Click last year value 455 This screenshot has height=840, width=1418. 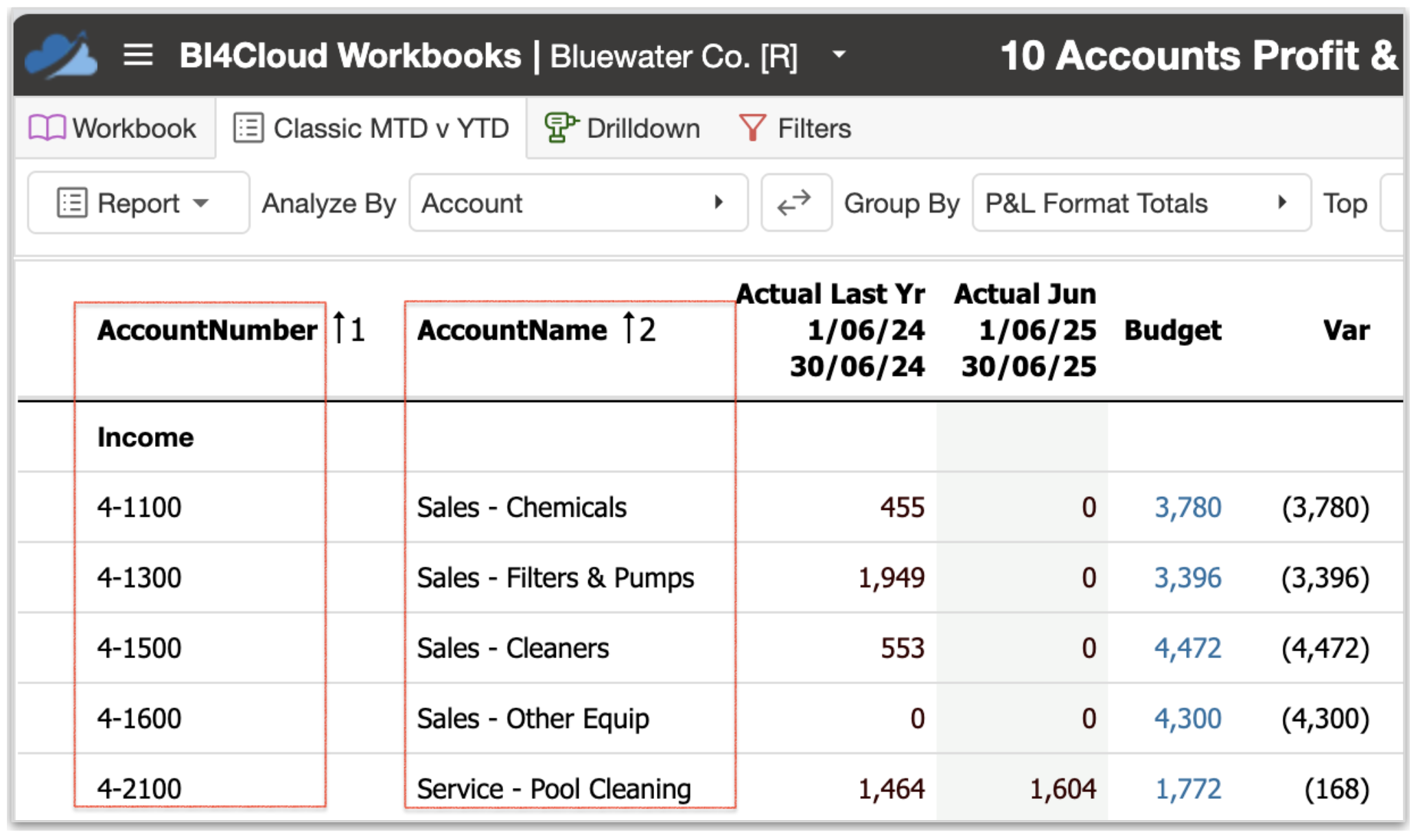point(903,508)
